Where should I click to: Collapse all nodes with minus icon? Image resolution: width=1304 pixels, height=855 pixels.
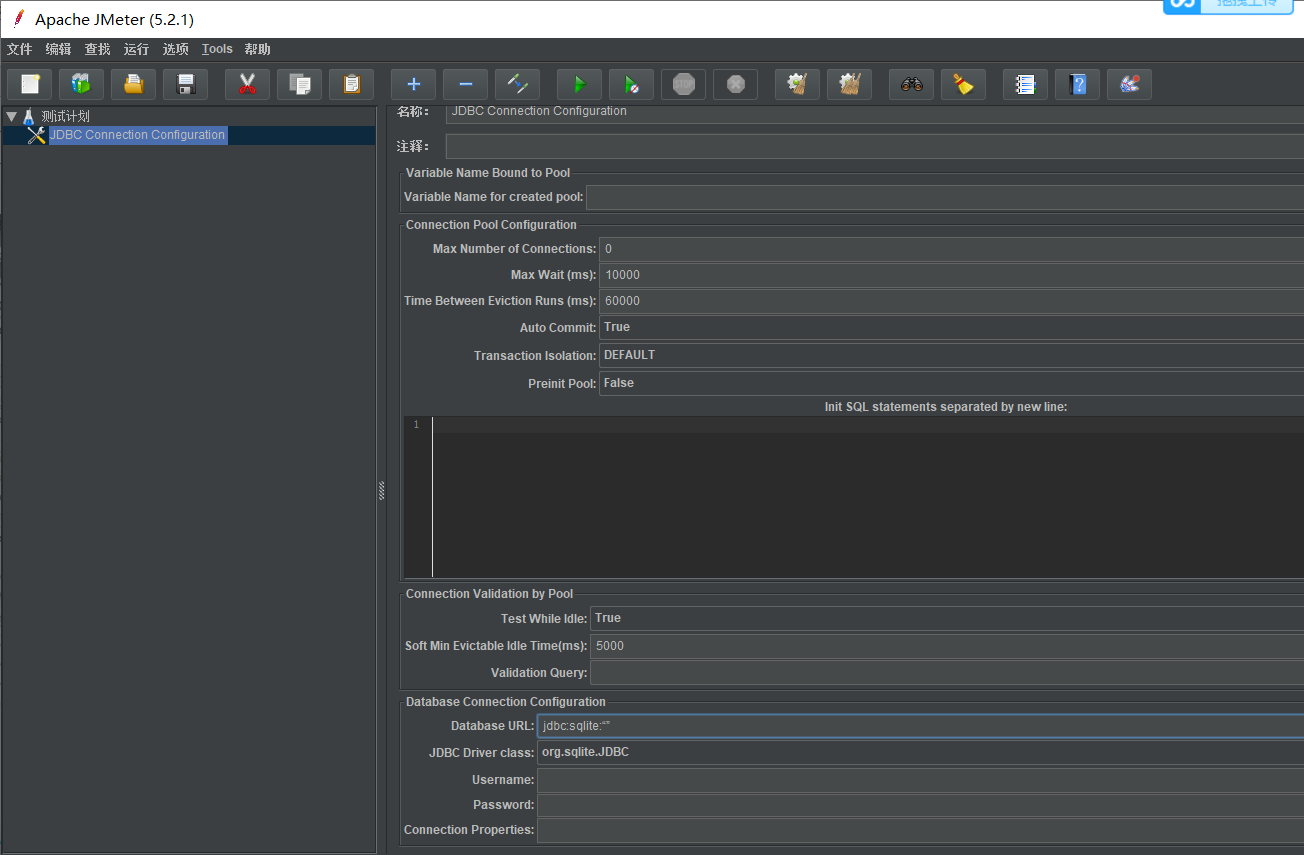[465, 85]
